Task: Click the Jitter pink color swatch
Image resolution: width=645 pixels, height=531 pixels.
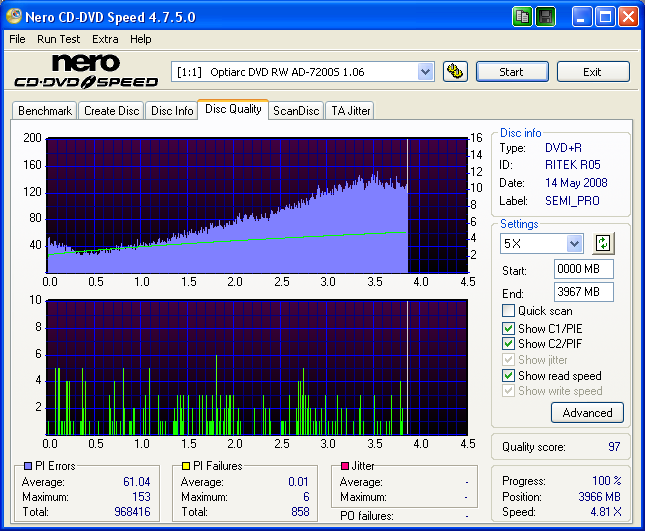Action: pyautogui.click(x=345, y=466)
